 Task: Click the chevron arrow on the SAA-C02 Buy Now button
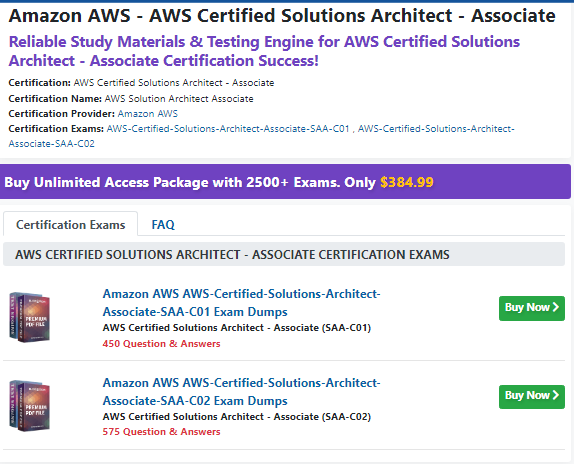[556, 395]
